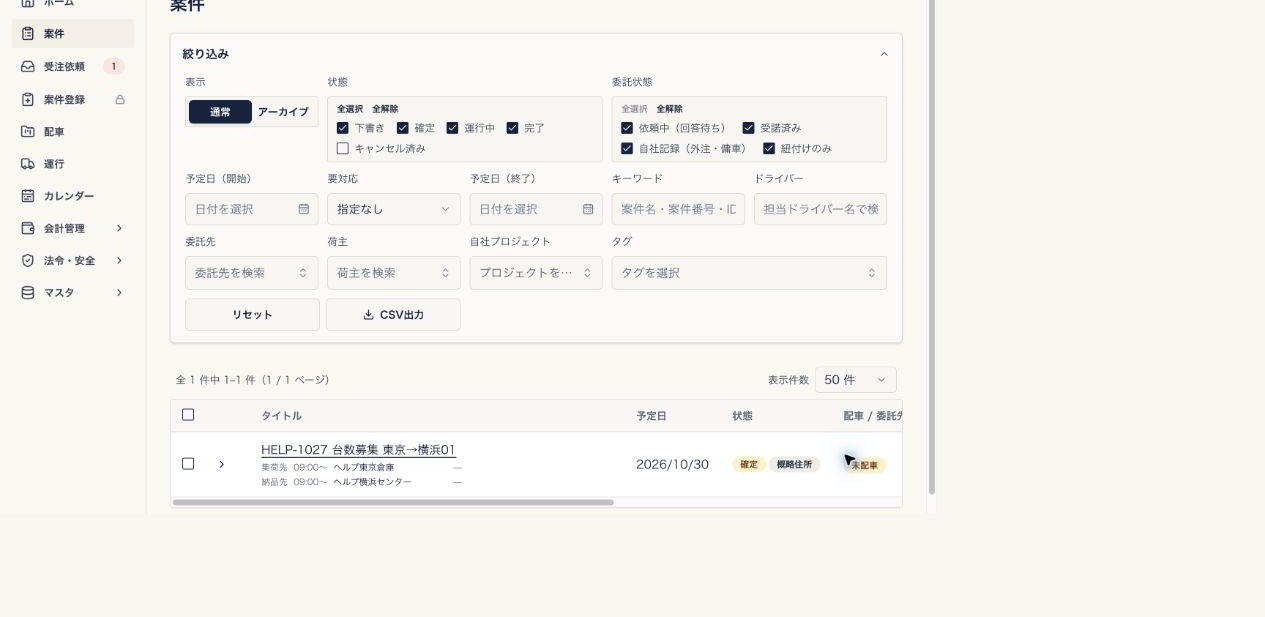The image size is (1265, 617).
Task: Open 配車 in the sidebar
Action: 72,132
